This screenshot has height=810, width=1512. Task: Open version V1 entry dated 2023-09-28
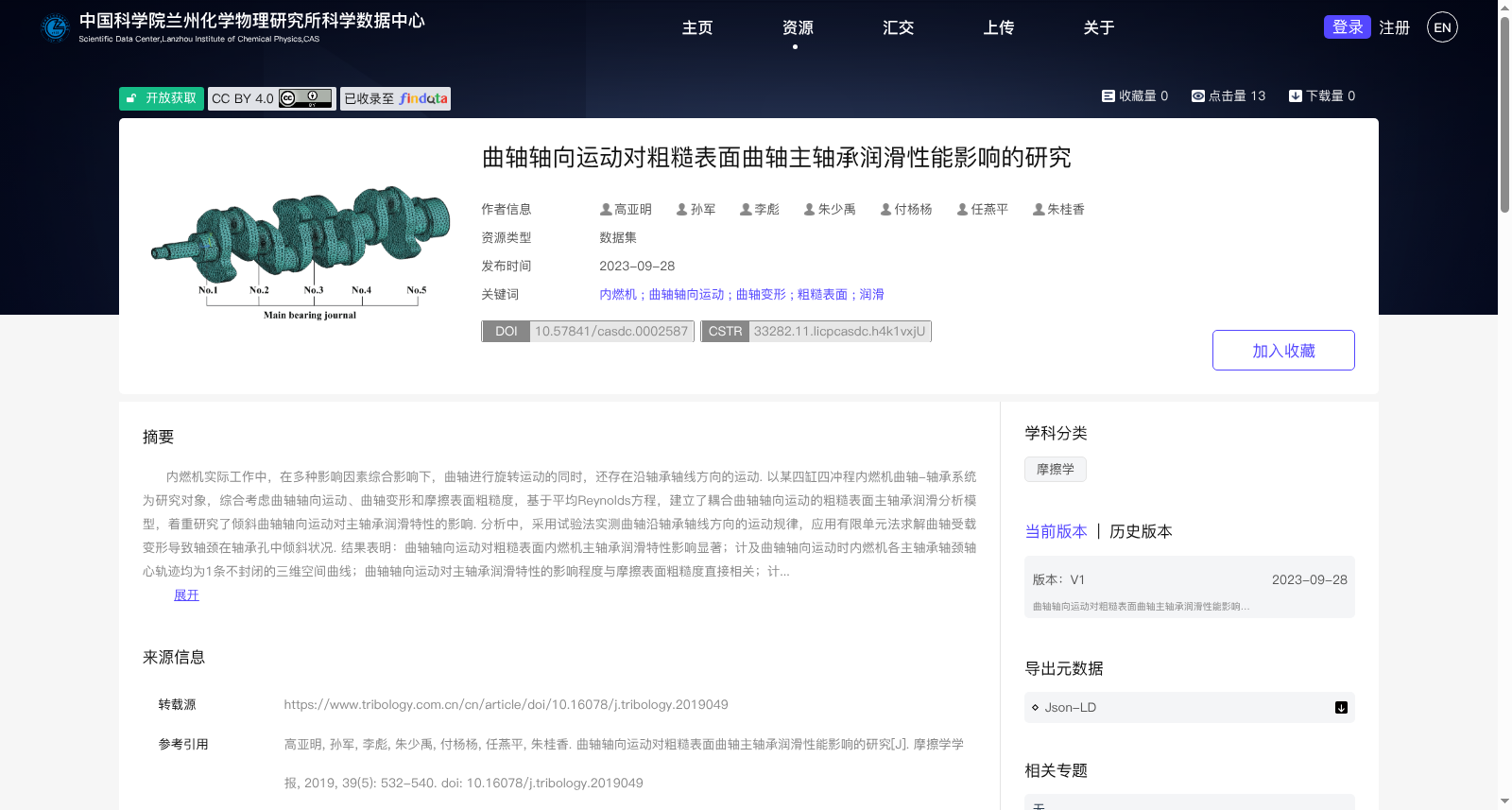tap(1189, 587)
